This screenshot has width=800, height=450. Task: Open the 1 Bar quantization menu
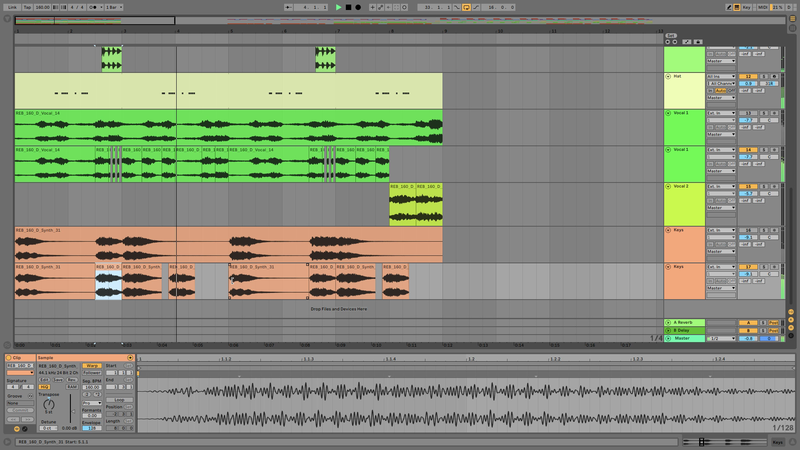(114, 7)
